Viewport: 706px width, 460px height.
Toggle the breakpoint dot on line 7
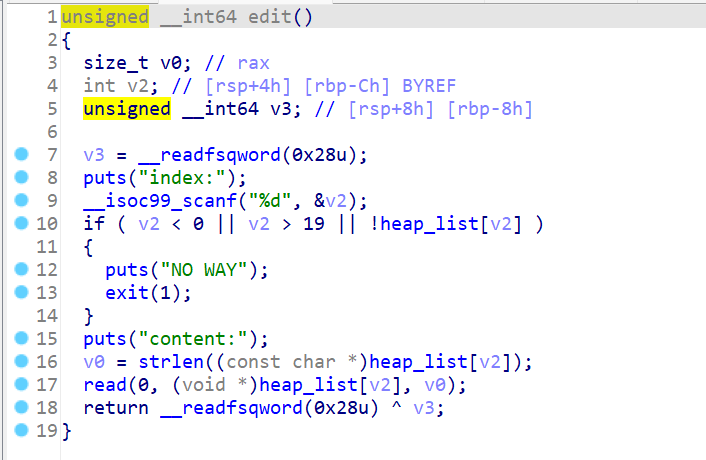(21, 154)
